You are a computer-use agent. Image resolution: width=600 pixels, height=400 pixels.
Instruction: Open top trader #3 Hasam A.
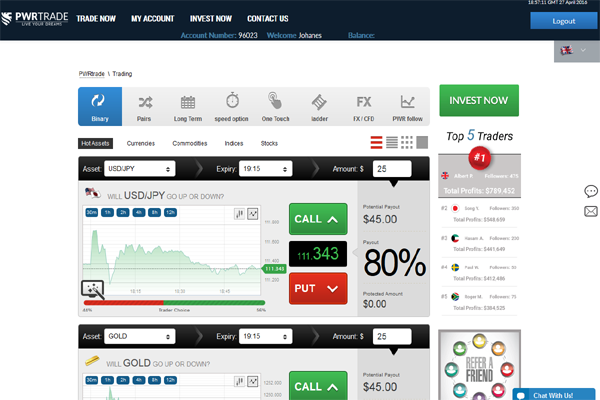(x=479, y=243)
